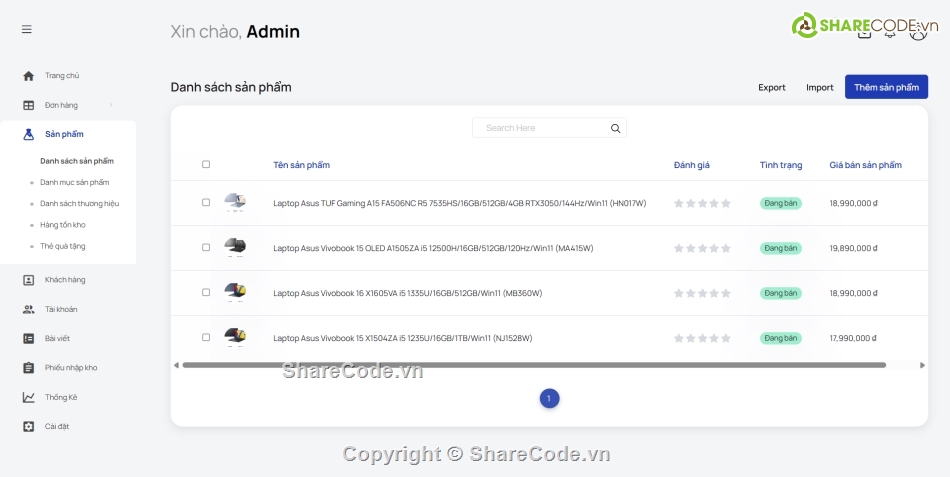Tick the checkbox for the TUF Gaming A15 row
This screenshot has width=950, height=477.
(206, 202)
